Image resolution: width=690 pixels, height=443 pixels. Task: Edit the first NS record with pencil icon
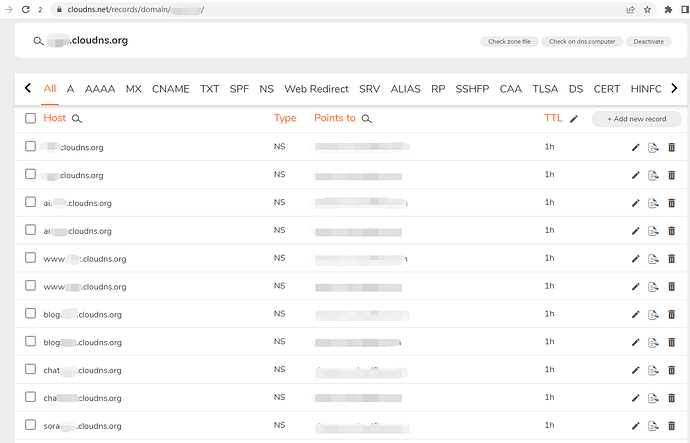pyautogui.click(x=635, y=147)
